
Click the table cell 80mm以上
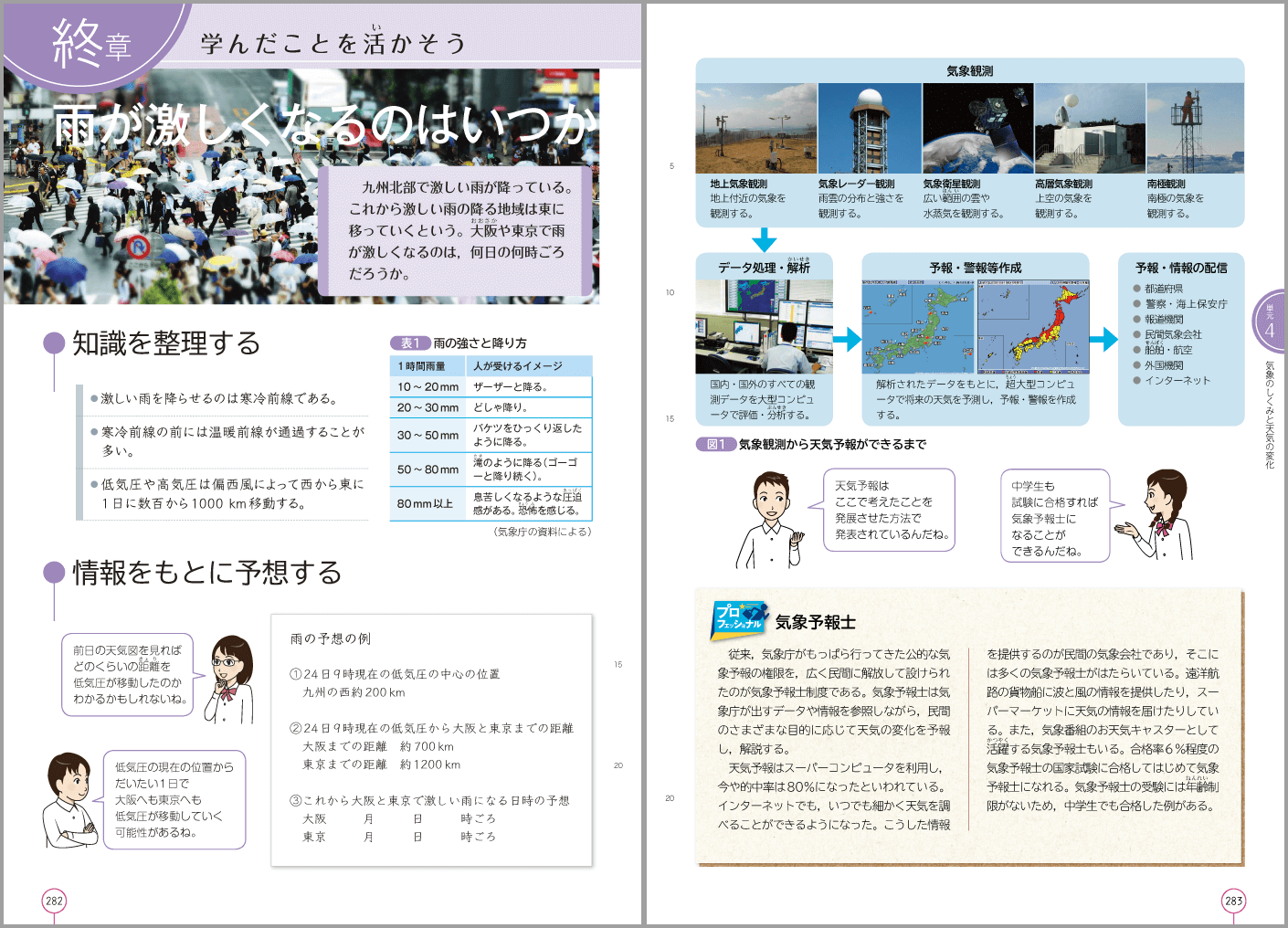(x=428, y=503)
